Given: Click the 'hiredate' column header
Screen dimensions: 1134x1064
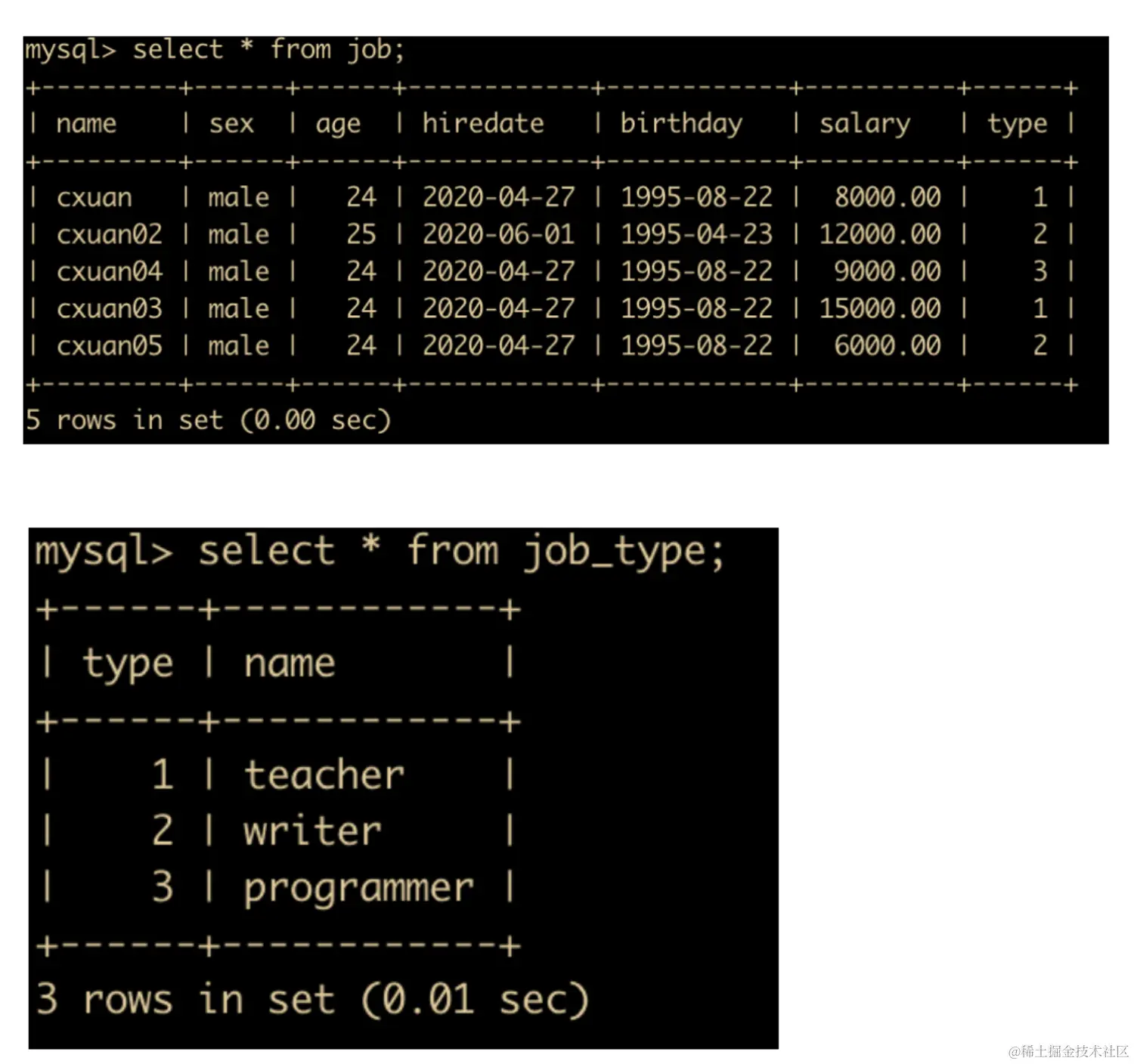Looking at the screenshot, I should tap(483, 123).
